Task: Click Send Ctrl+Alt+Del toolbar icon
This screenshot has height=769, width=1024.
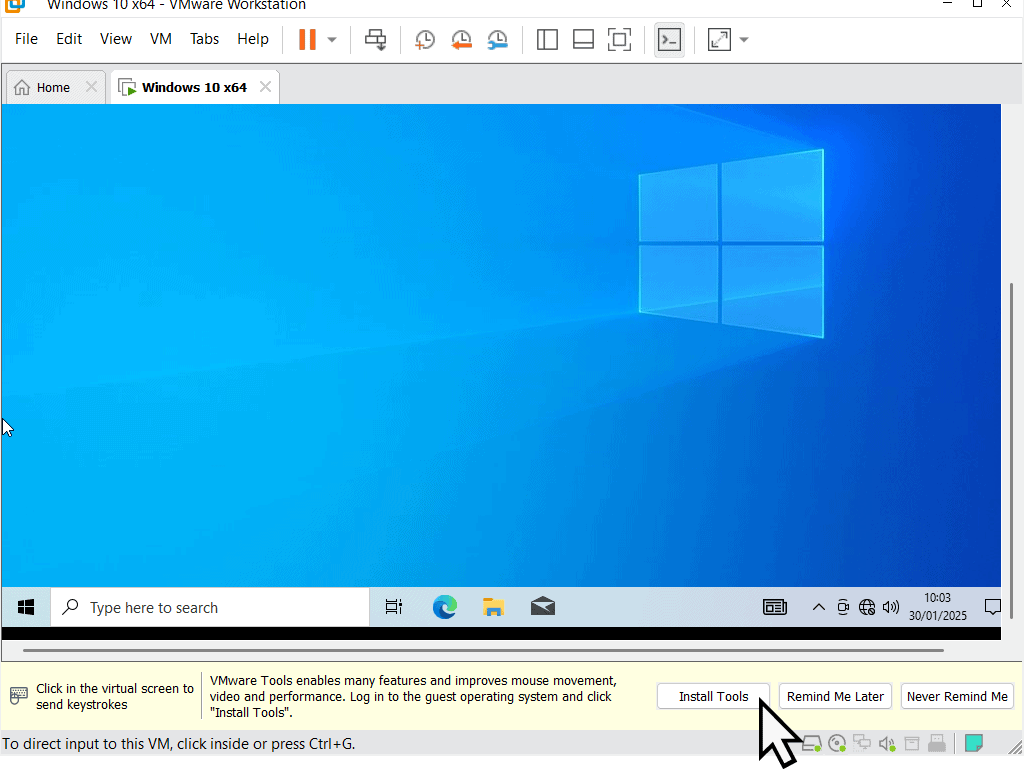Action: point(376,40)
